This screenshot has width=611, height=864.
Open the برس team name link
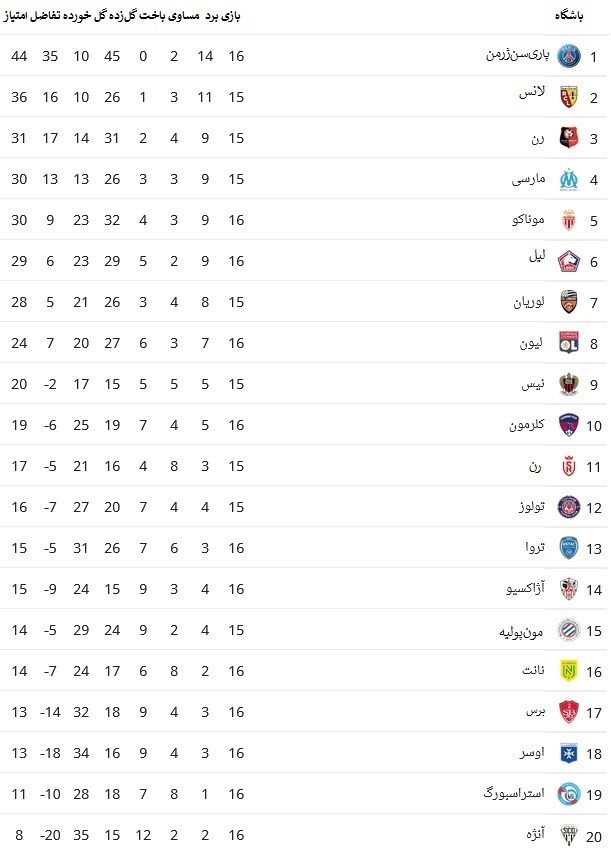535,711
